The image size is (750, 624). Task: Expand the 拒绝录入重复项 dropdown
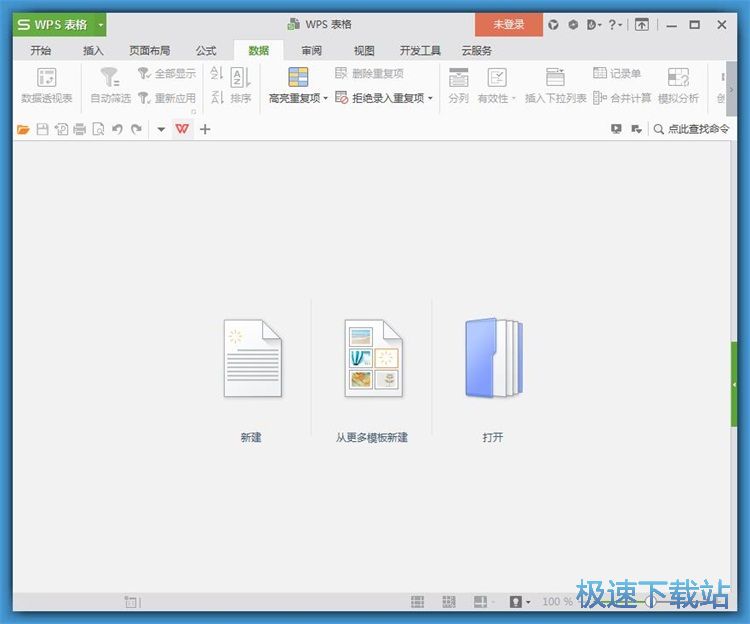[431, 98]
